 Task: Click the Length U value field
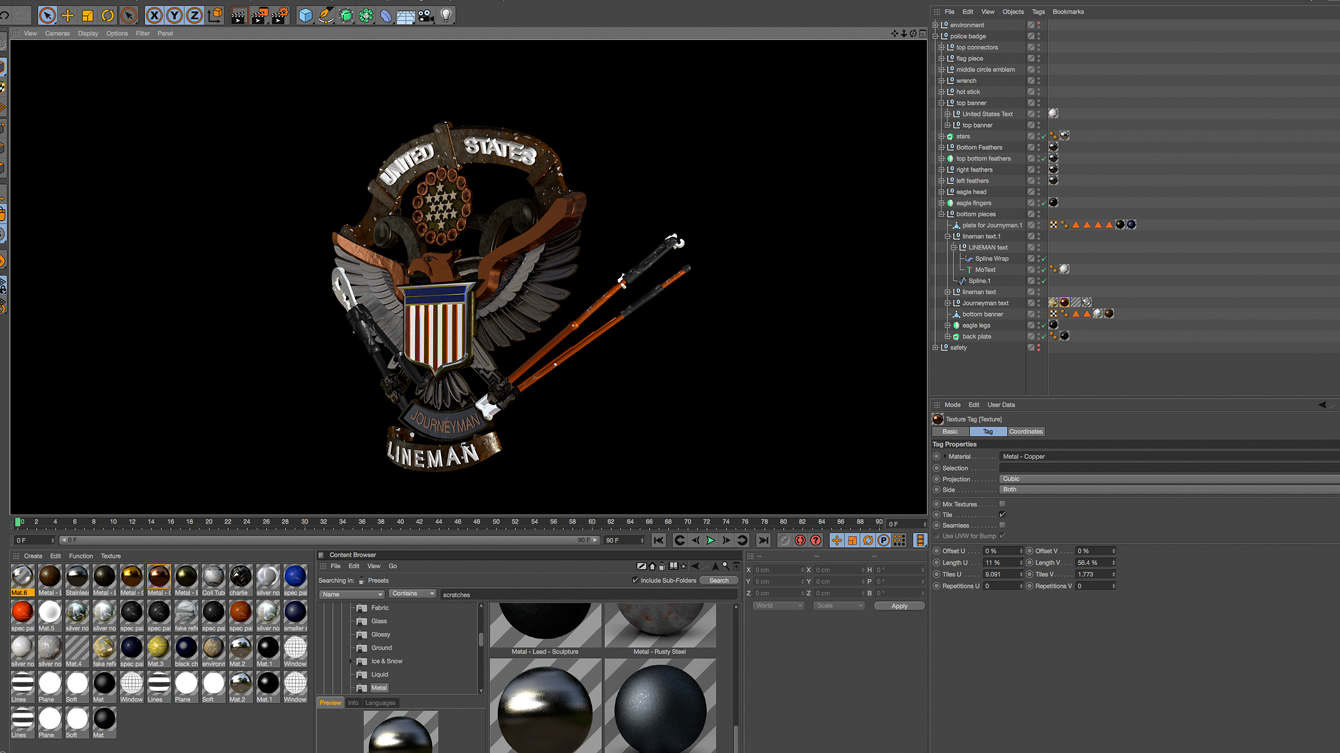click(1001, 563)
